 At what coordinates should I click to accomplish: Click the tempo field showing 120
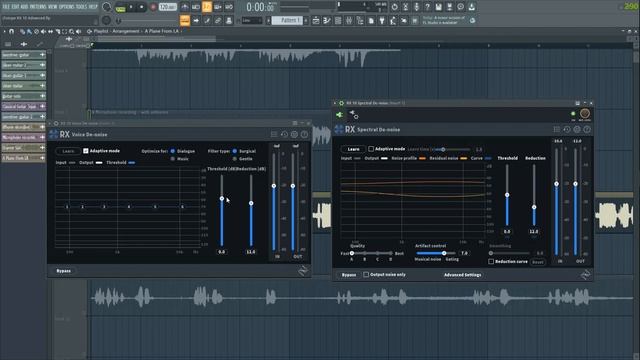pos(167,7)
